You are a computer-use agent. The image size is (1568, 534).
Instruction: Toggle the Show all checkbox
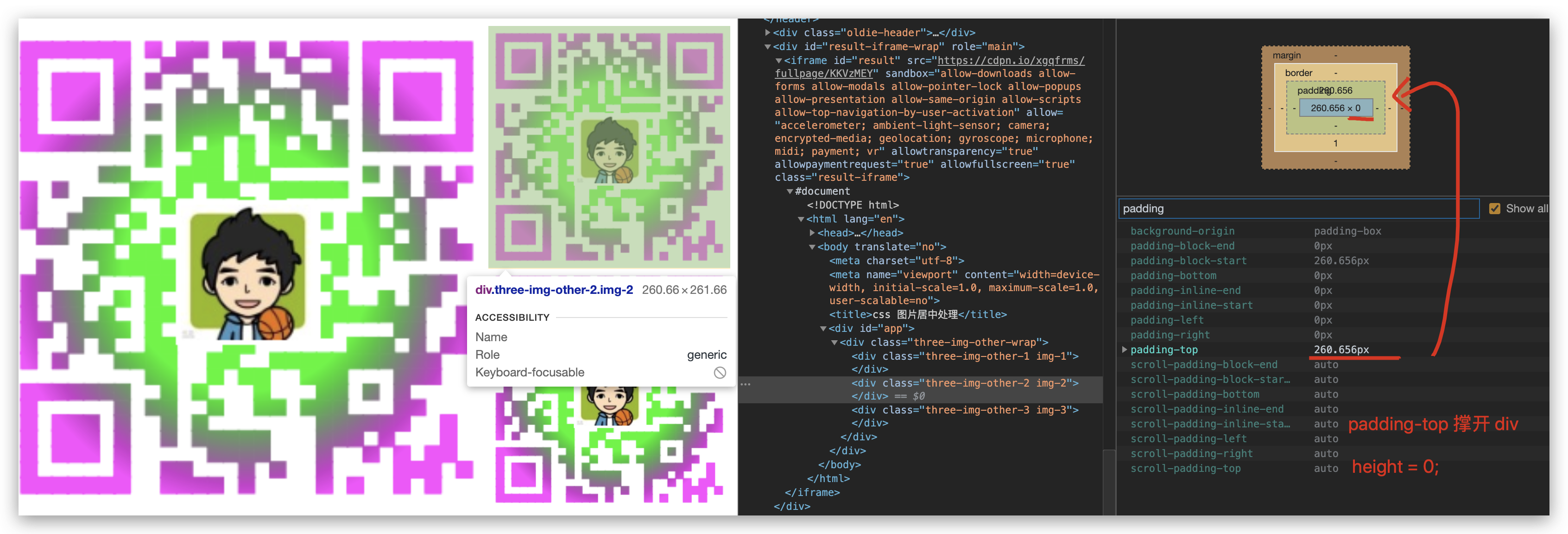click(1495, 208)
